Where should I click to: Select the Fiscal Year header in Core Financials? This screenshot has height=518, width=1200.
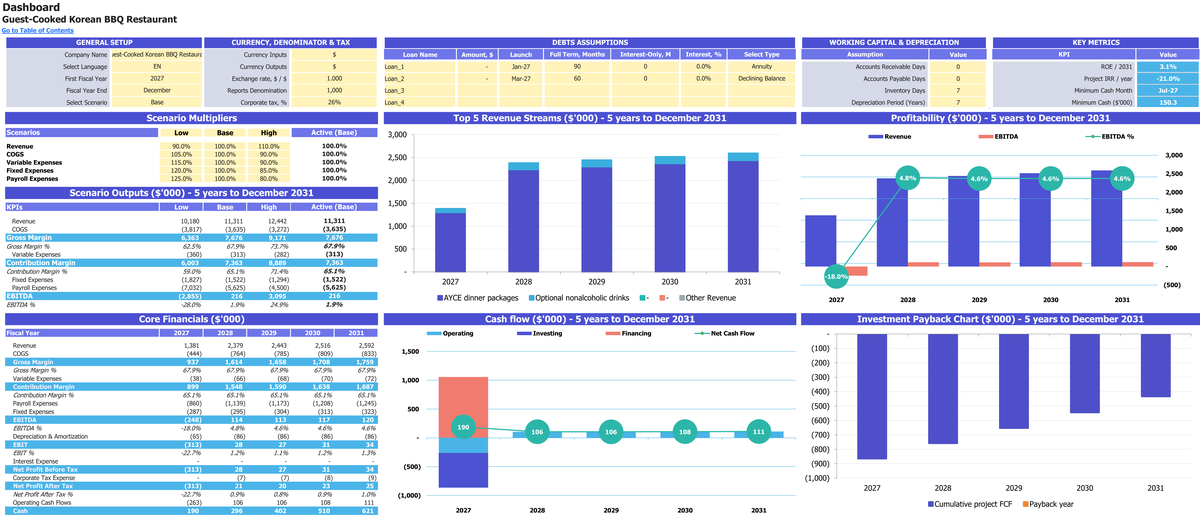click(x=80, y=332)
